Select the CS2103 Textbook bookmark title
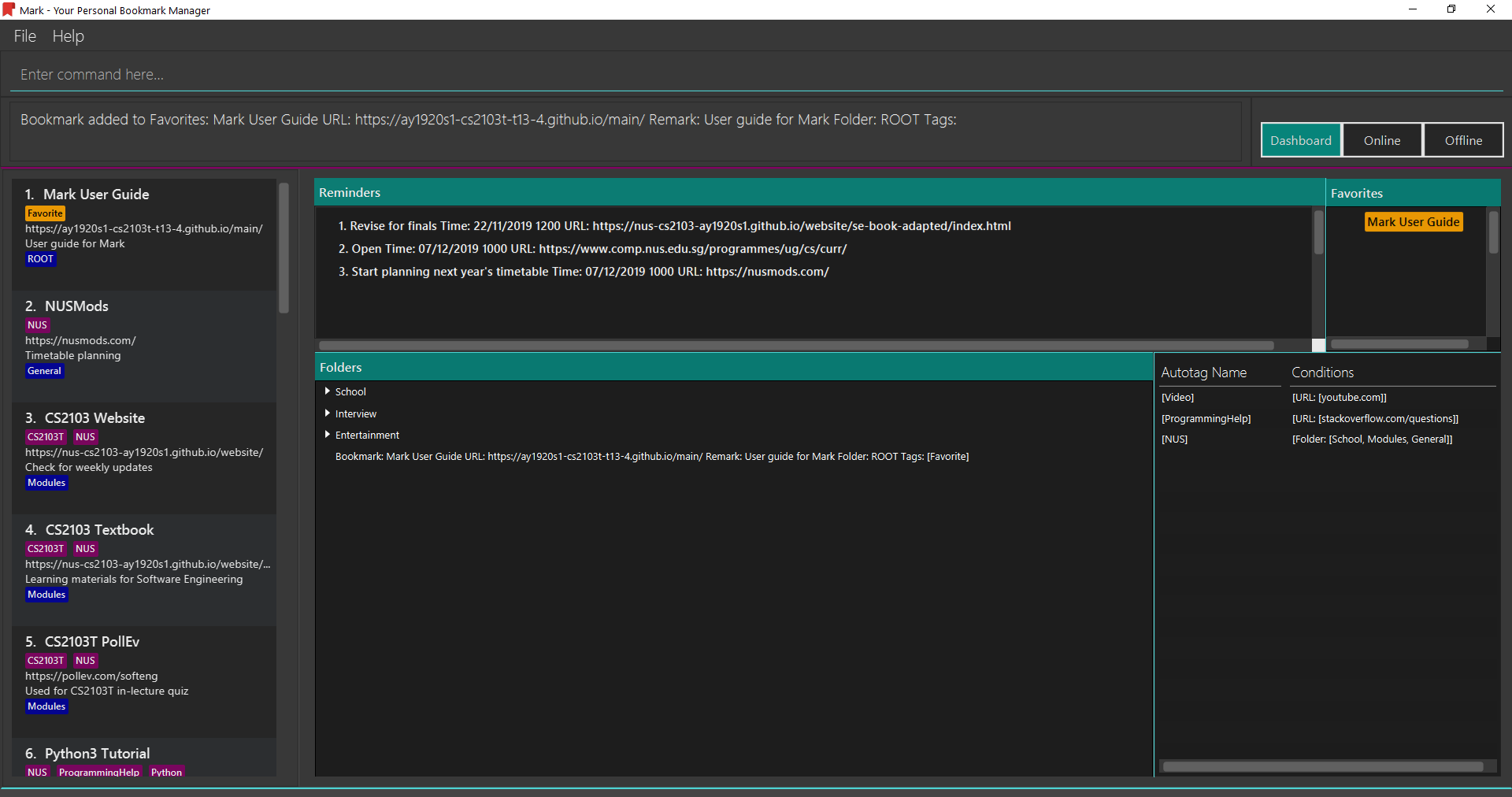The height and width of the screenshot is (797, 1512). [99, 530]
